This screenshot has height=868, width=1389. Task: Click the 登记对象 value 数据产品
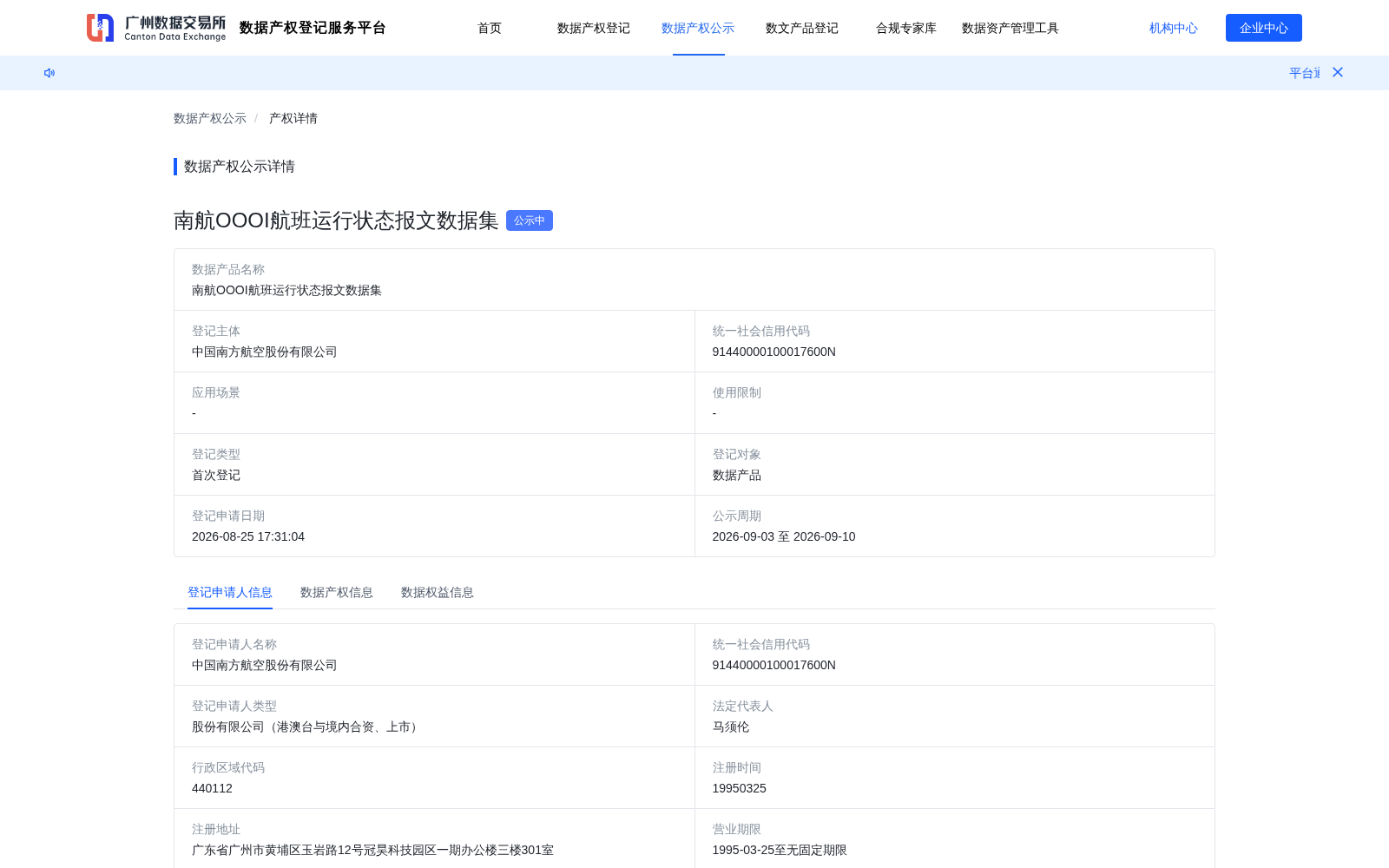coord(737,475)
